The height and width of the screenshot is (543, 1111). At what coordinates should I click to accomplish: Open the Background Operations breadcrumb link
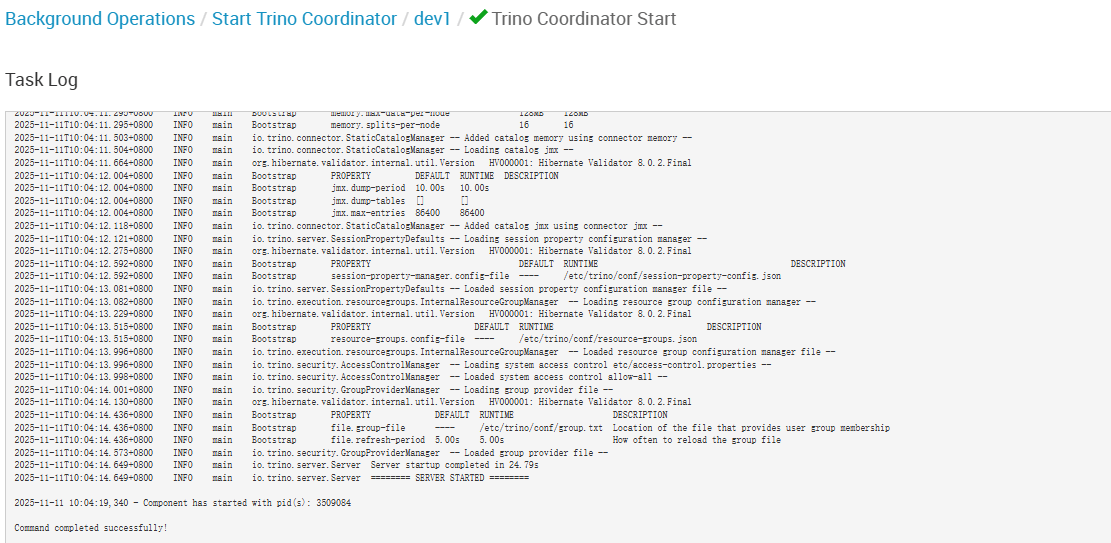tap(100, 19)
